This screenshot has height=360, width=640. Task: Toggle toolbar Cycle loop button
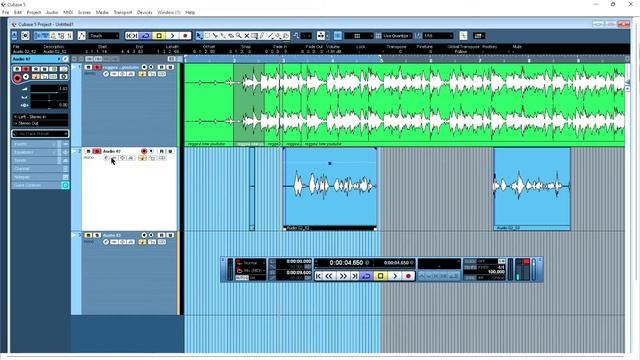(146, 36)
